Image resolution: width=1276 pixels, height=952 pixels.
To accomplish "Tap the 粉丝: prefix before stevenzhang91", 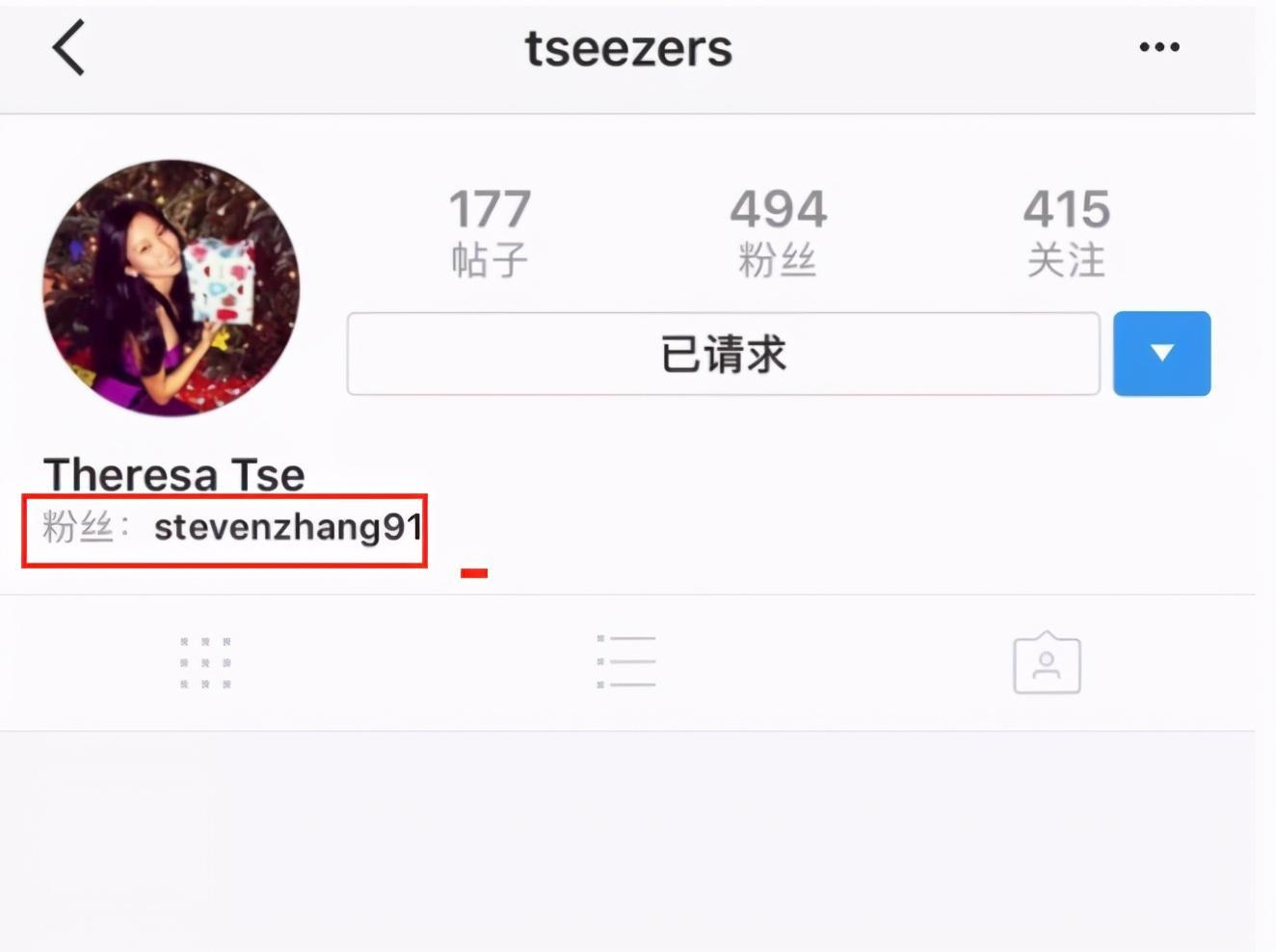I will [85, 527].
